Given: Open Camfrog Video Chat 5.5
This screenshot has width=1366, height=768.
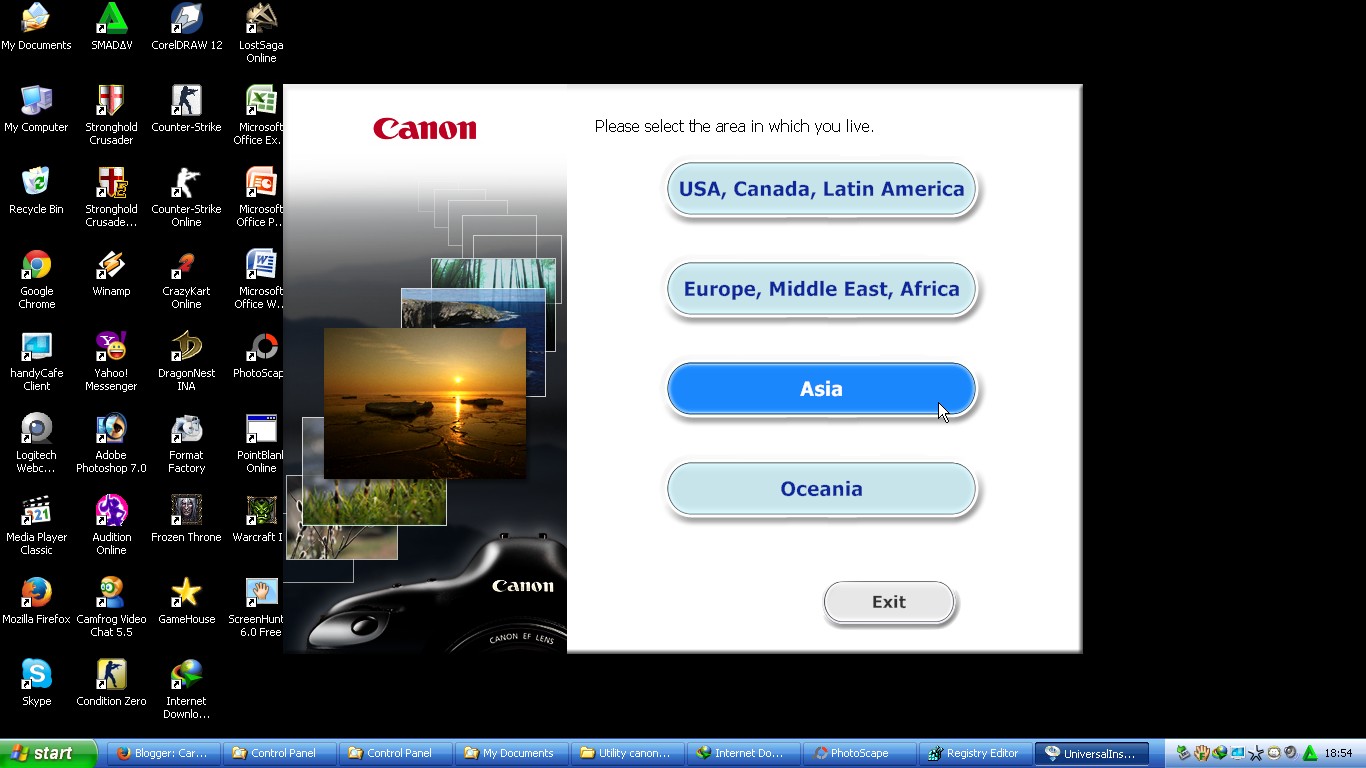Looking at the screenshot, I should pyautogui.click(x=111, y=608).
